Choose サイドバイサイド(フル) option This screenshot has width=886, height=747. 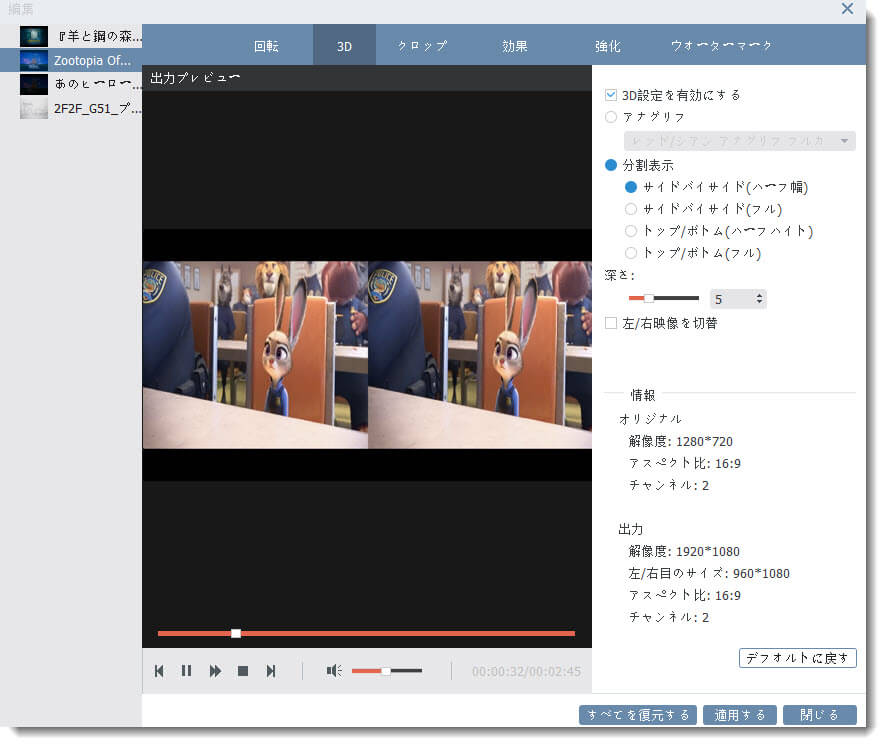tap(631, 209)
